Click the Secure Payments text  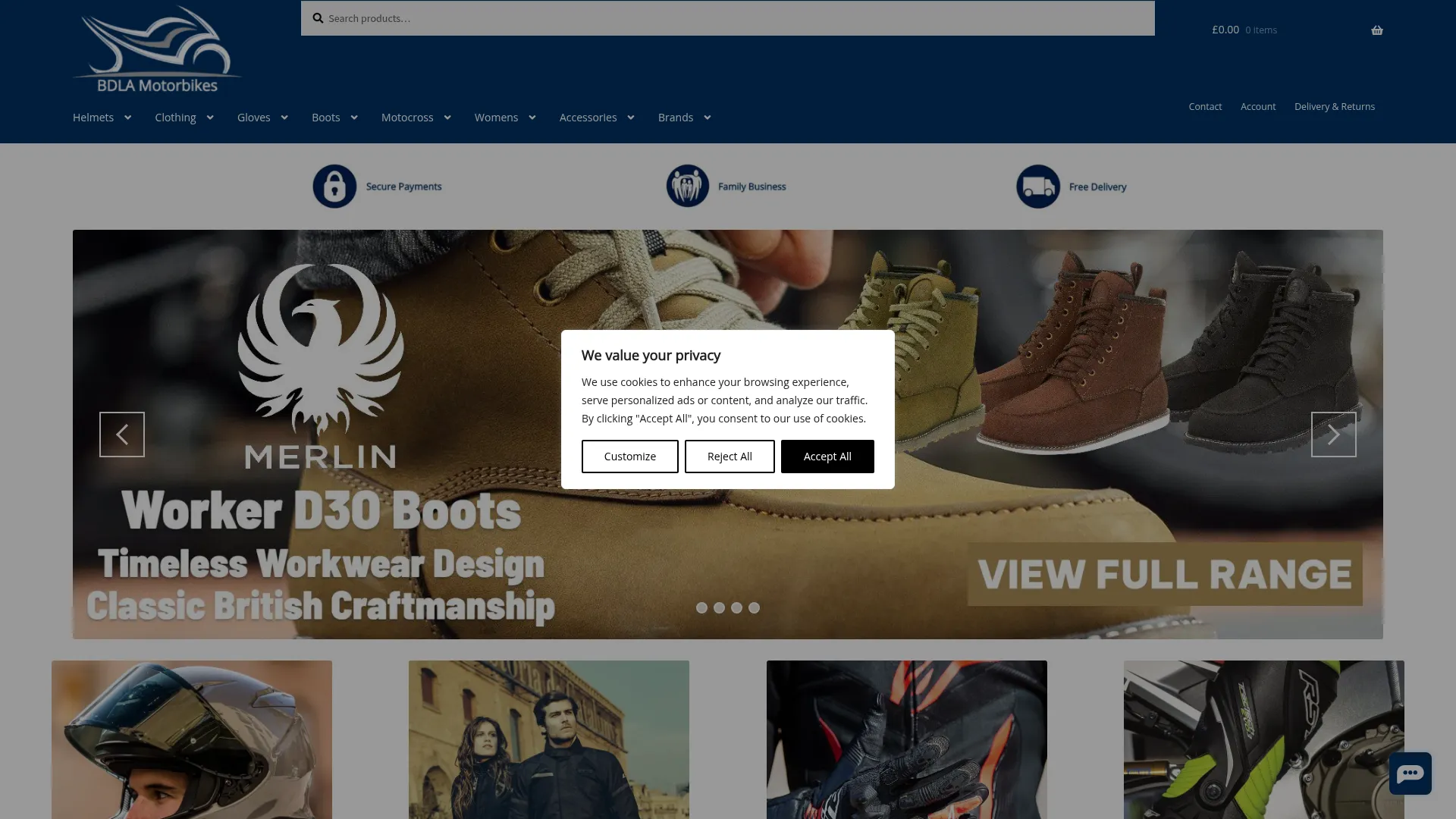tap(403, 187)
